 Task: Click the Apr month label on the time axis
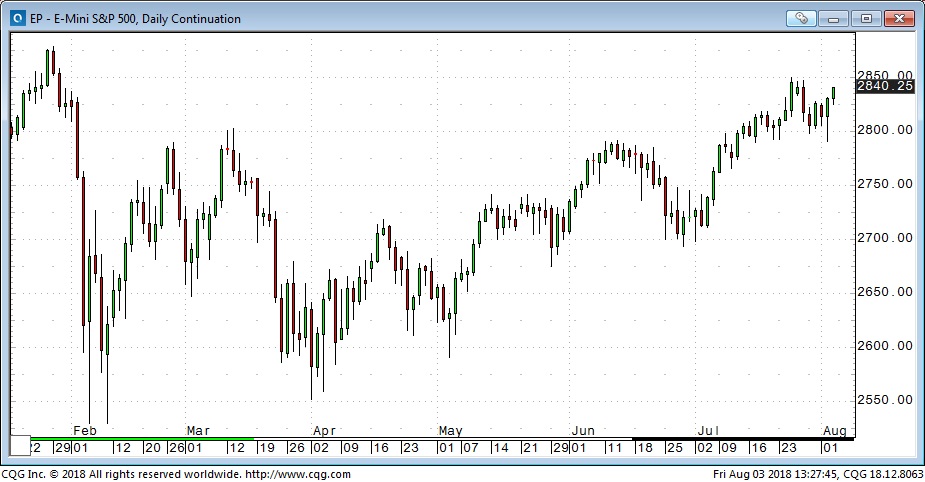pyautogui.click(x=324, y=431)
